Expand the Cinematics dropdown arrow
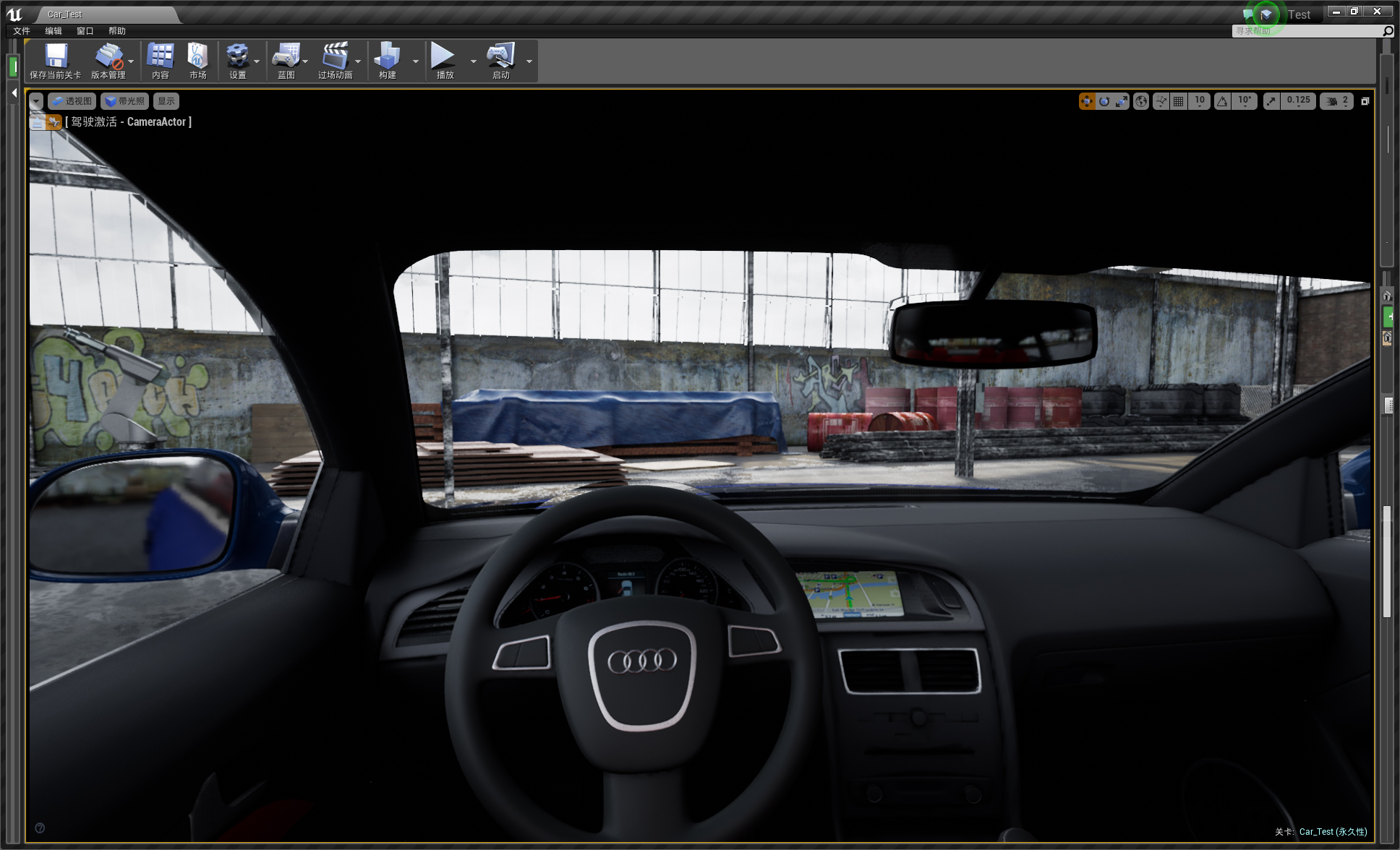Image resolution: width=1400 pixels, height=850 pixels. click(358, 61)
